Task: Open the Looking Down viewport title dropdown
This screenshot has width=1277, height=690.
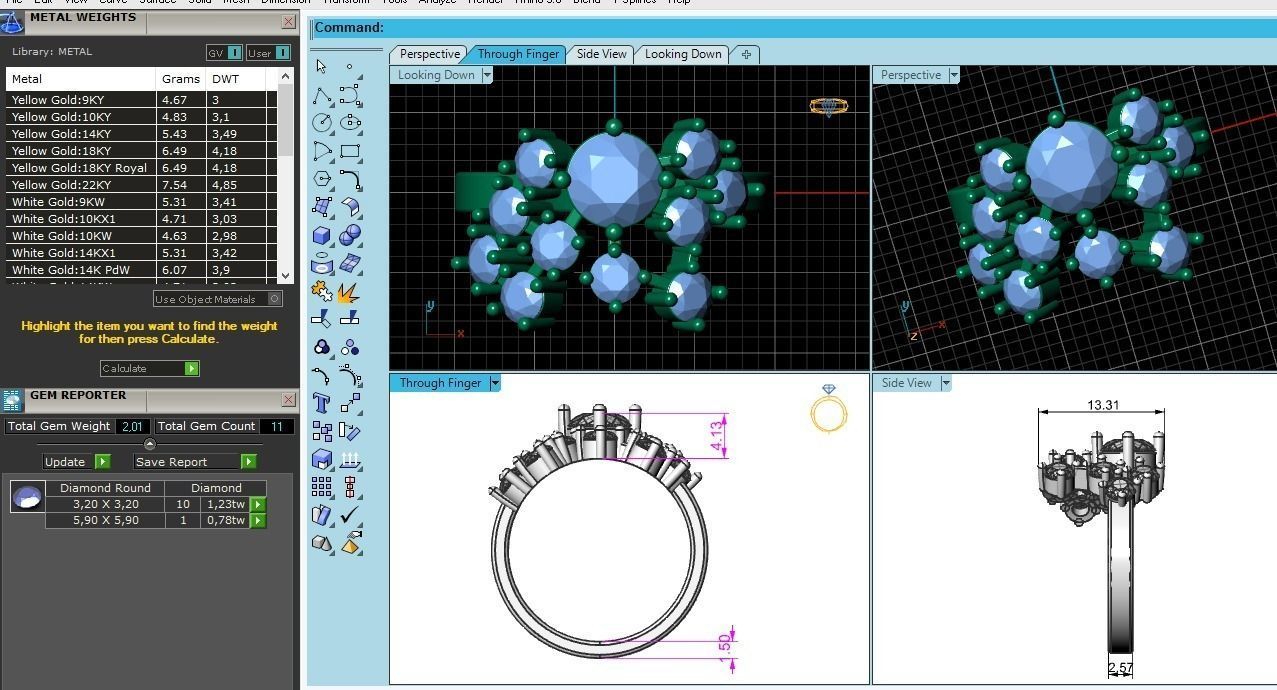Action: [x=487, y=75]
